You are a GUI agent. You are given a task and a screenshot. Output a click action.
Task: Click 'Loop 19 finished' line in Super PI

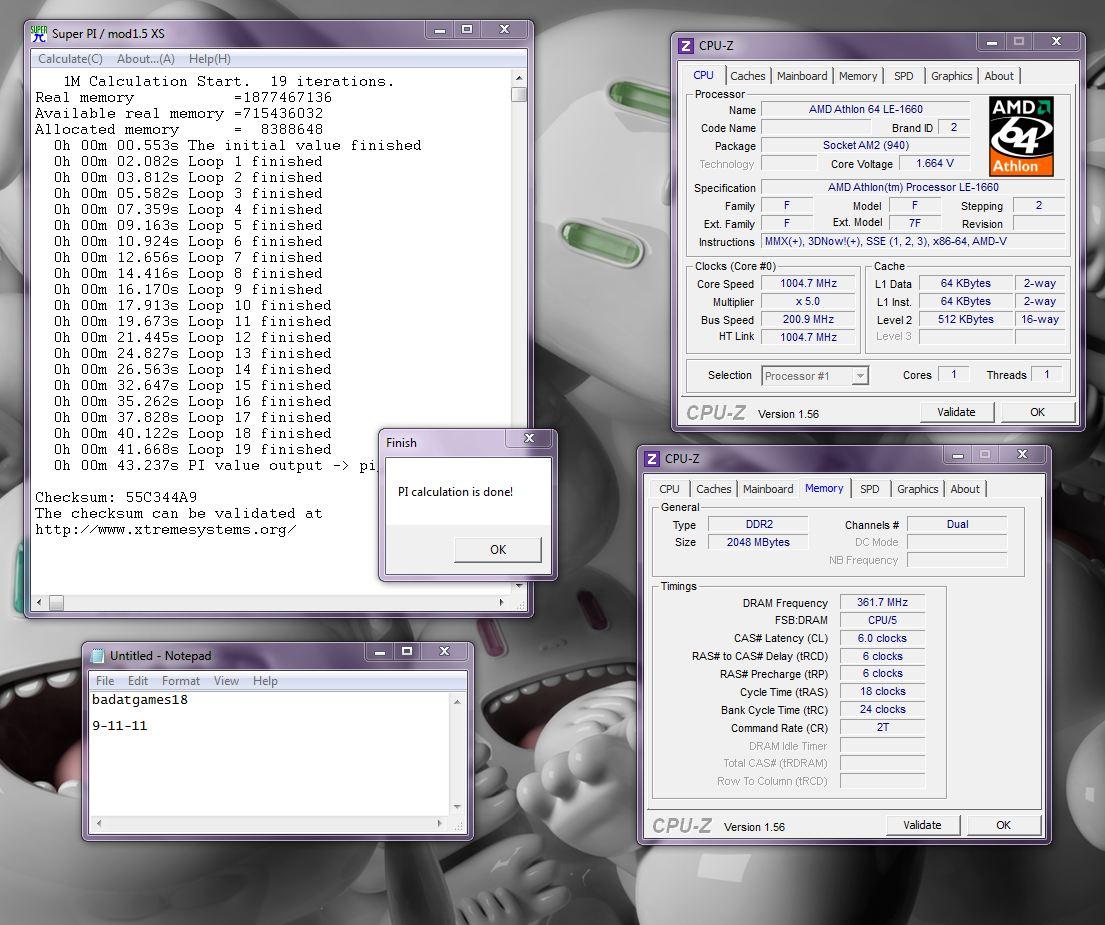pos(259,449)
